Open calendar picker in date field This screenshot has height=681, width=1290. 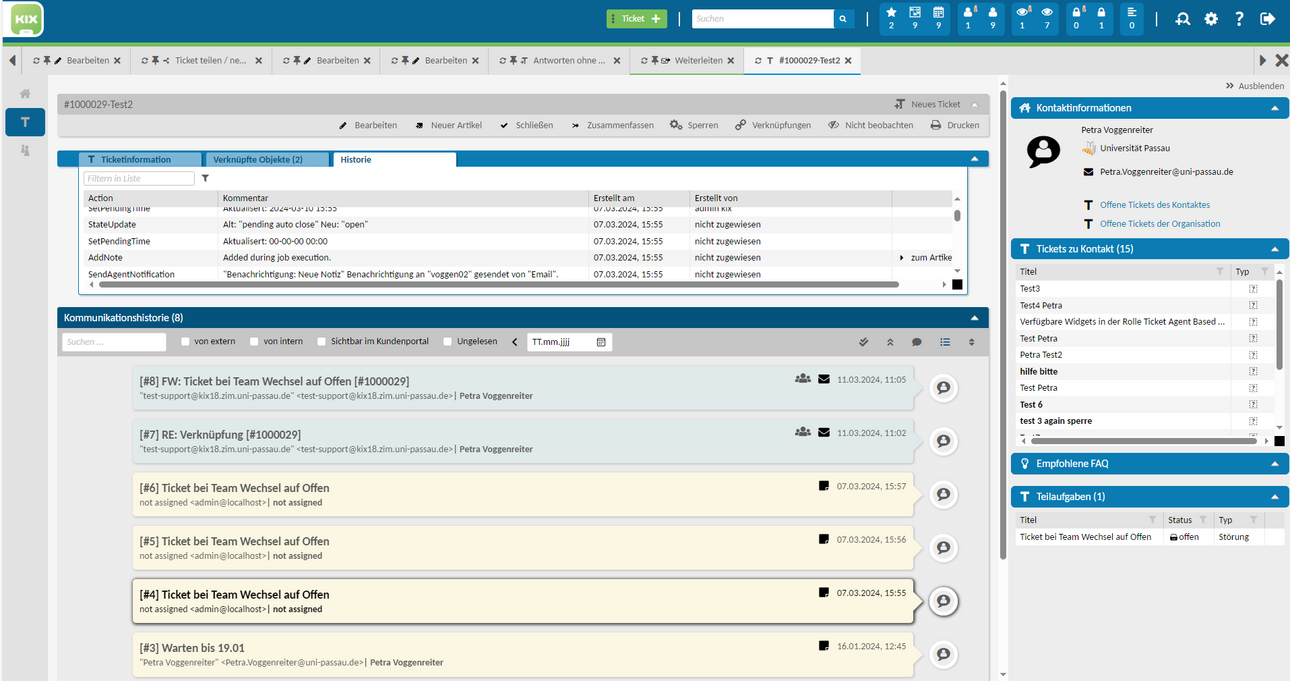601,342
